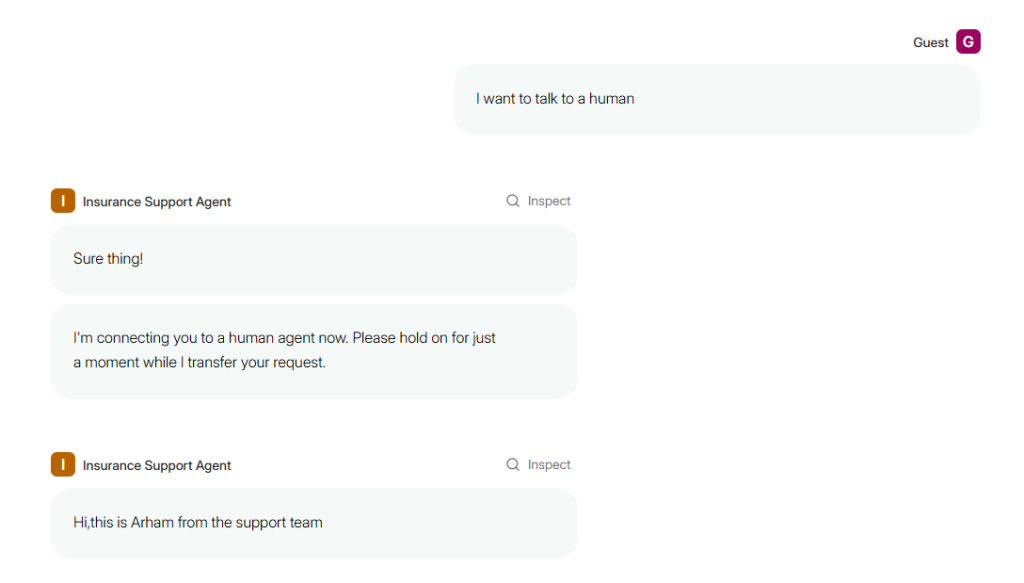Click "human agent" in the connecting message

pyautogui.click(x=271, y=338)
